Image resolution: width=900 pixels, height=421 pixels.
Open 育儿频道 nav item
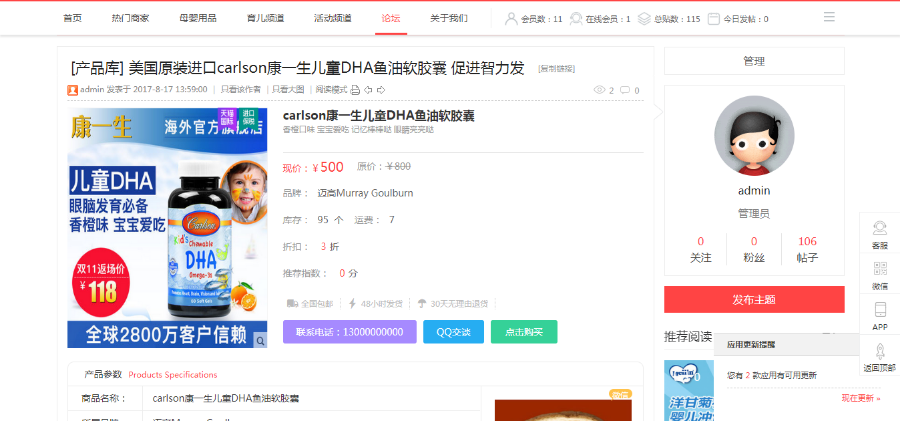click(x=266, y=18)
